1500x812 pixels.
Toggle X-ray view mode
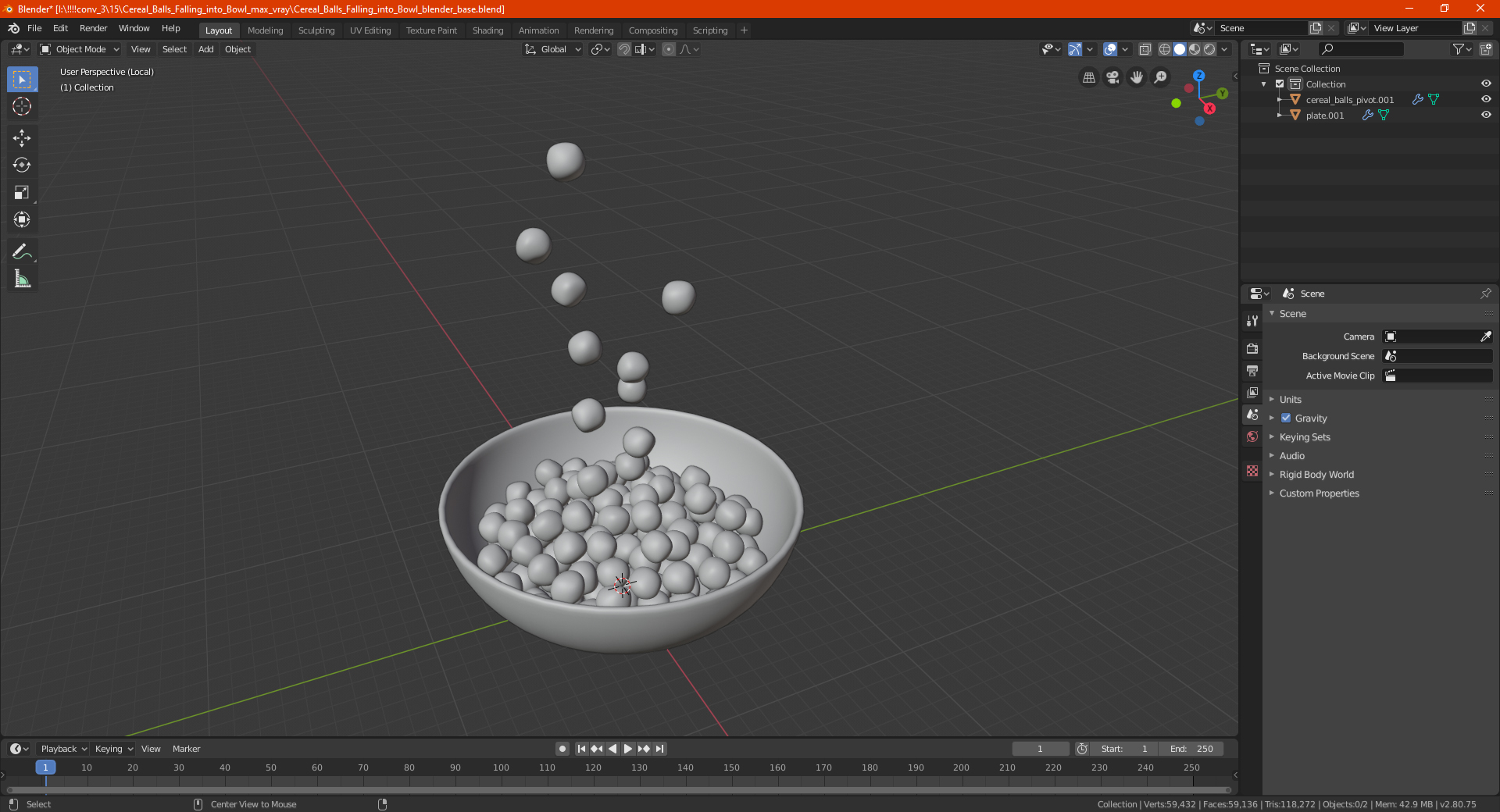1145,49
